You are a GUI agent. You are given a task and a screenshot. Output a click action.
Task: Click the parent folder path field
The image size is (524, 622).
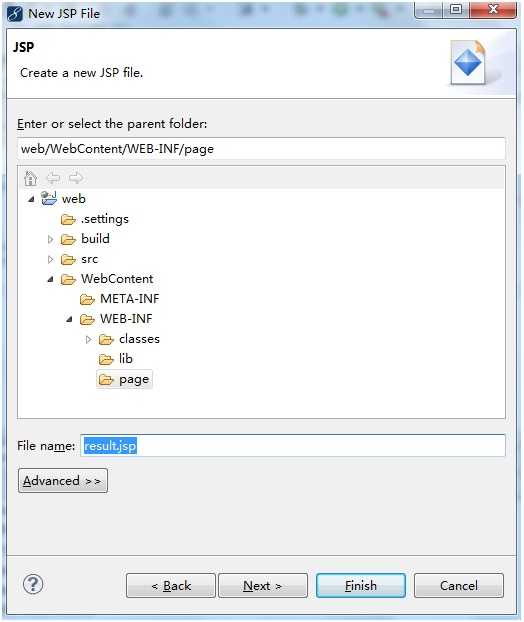[x=261, y=149]
